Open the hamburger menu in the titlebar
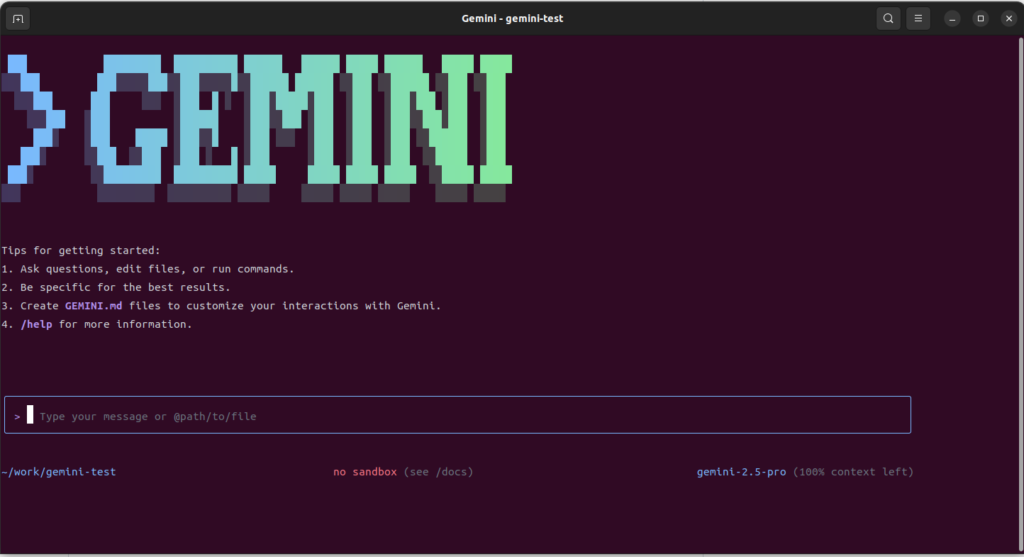The width and height of the screenshot is (1024, 557). point(918,18)
